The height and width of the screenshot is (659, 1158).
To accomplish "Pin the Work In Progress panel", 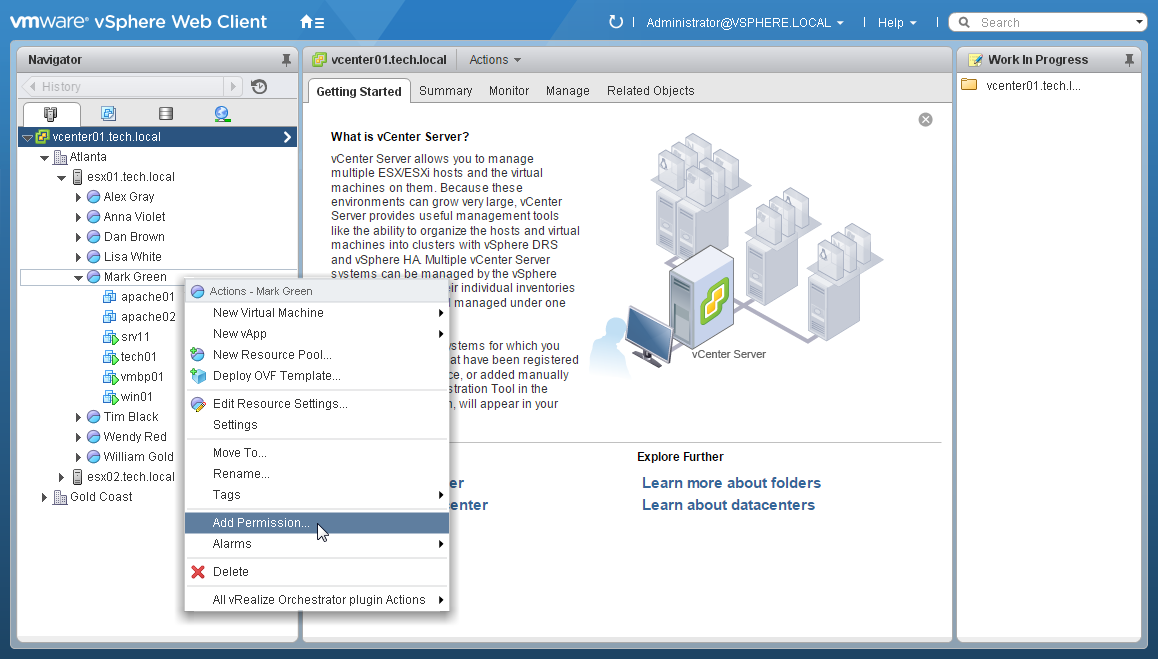I will [1129, 60].
